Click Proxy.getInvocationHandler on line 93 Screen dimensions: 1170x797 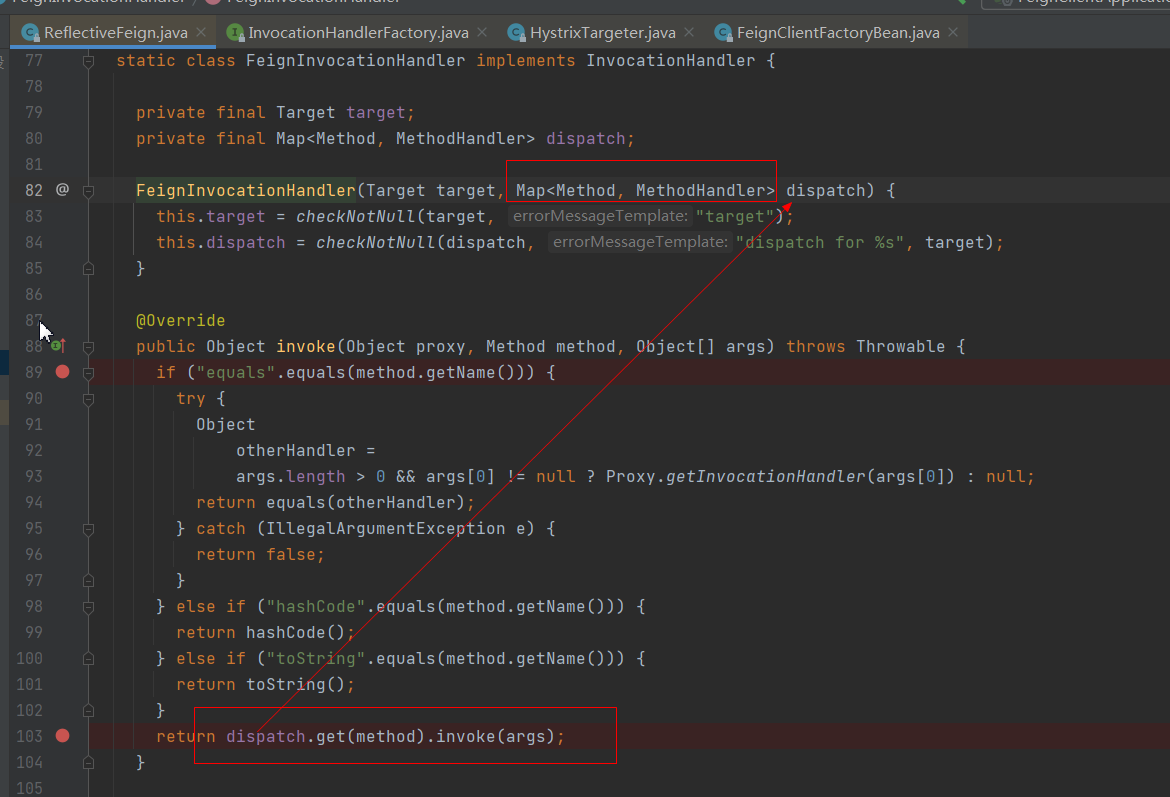[x=735, y=477]
